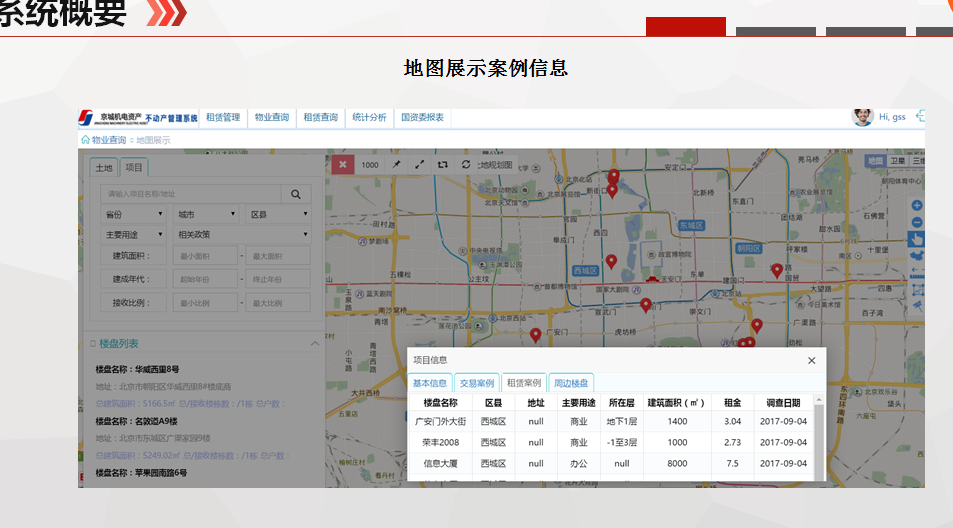Click the pushpin icon in map toolbar
953x528 pixels.
395,164
